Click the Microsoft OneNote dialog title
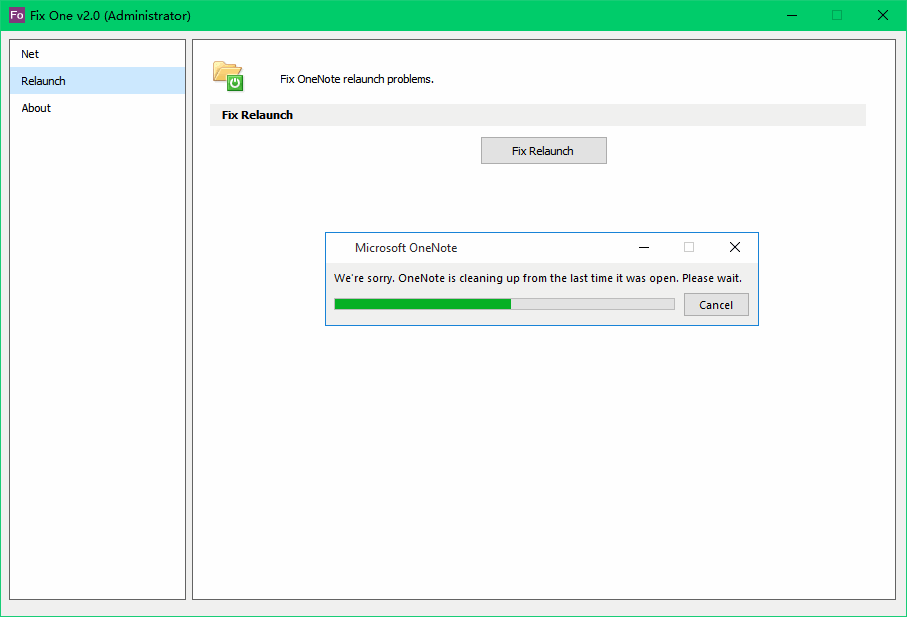Viewport: 907px width, 617px height. (x=406, y=247)
